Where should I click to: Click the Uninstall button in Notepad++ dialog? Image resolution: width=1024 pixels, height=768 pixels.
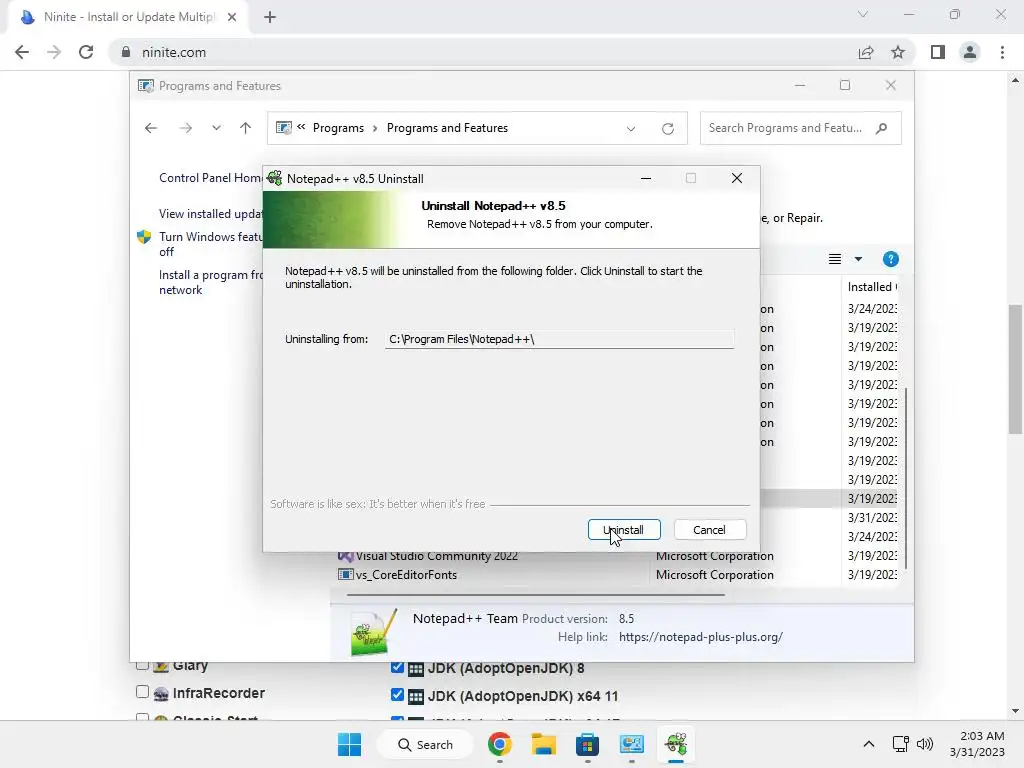click(624, 530)
